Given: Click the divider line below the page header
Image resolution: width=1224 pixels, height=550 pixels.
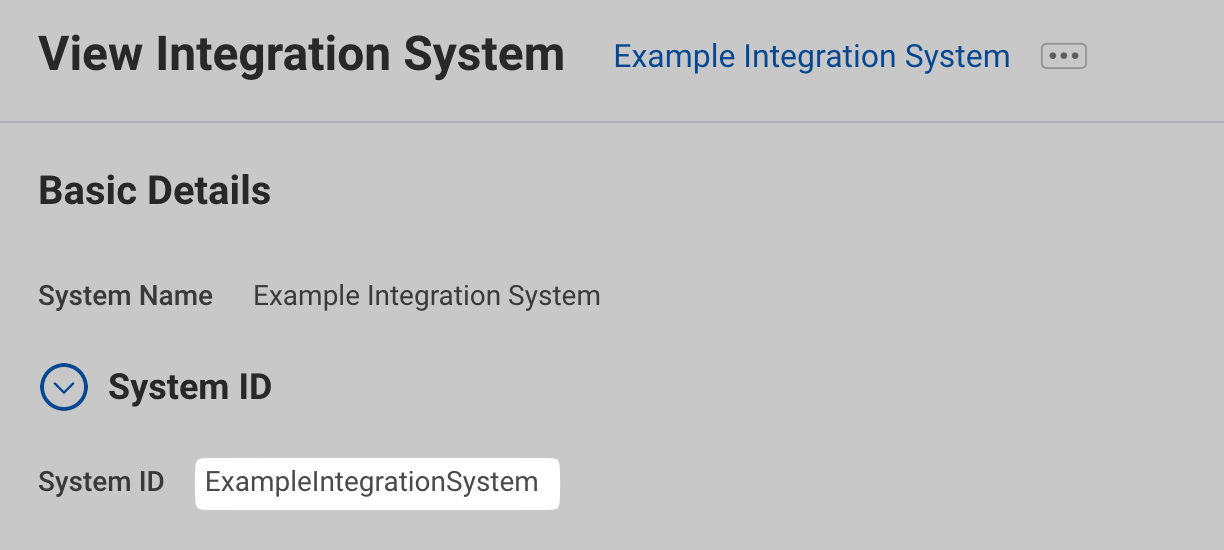Looking at the screenshot, I should point(612,122).
